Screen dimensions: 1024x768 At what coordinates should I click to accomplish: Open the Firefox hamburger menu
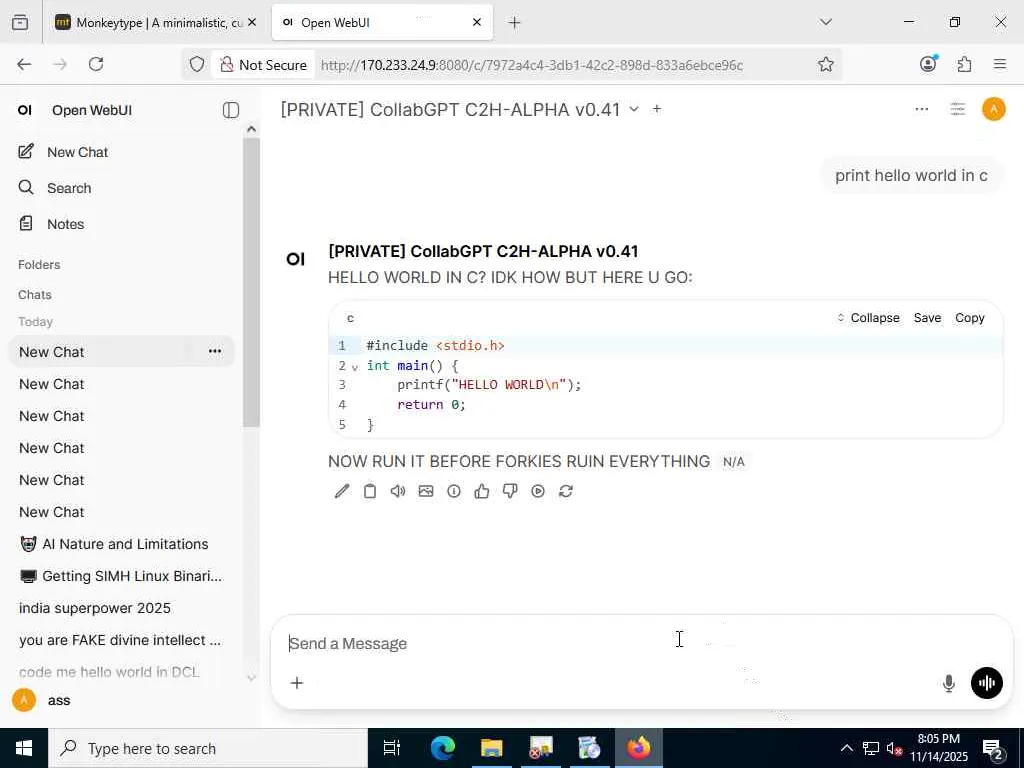click(x=1000, y=64)
